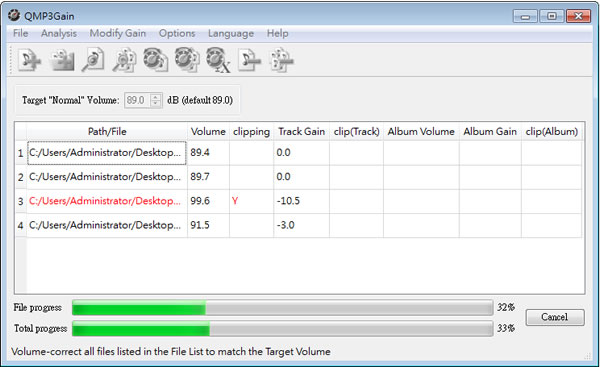Select the file path in row 1
The height and width of the screenshot is (367, 600).
pyautogui.click(x=107, y=153)
